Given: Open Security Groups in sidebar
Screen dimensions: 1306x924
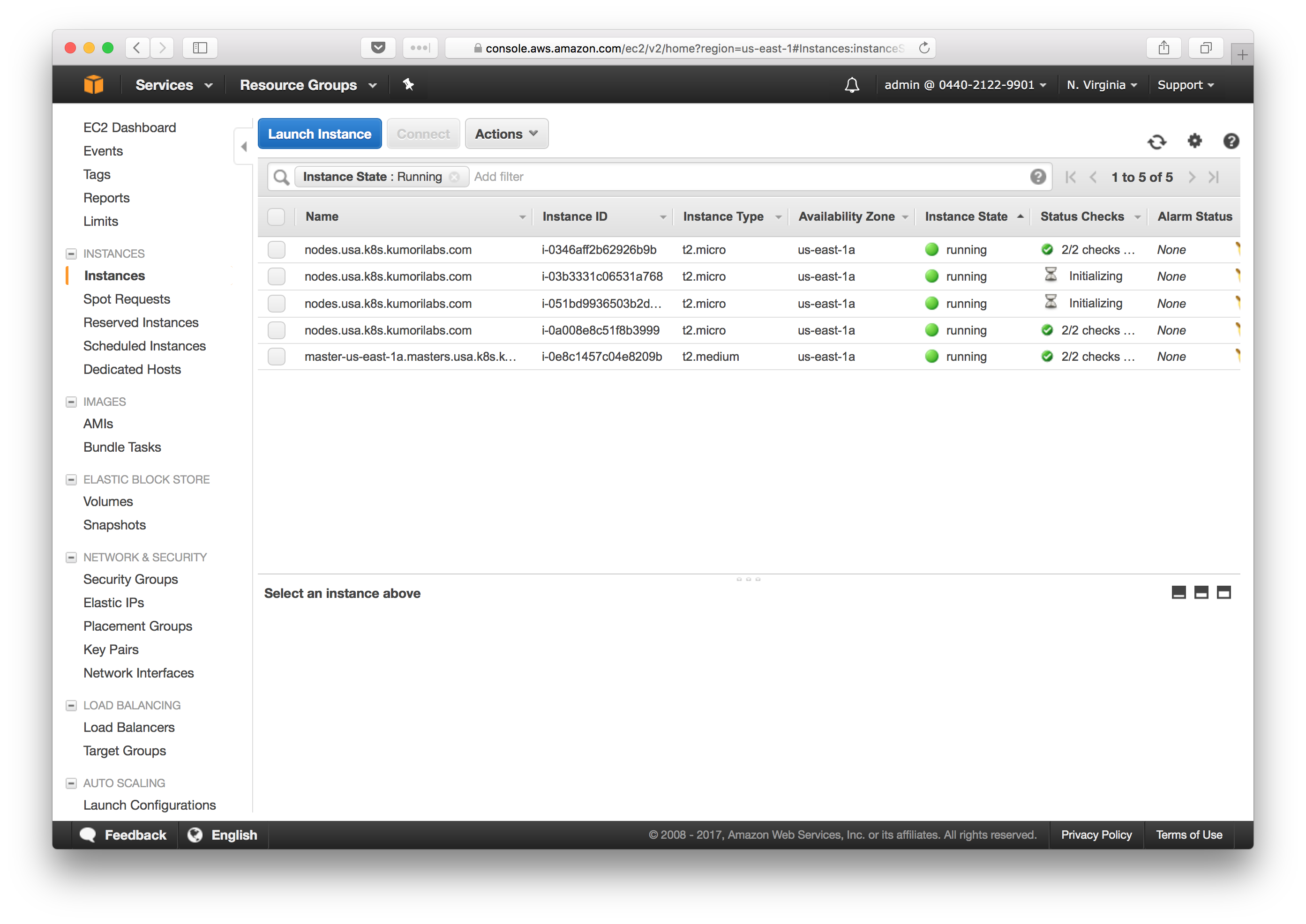Looking at the screenshot, I should tap(130, 579).
